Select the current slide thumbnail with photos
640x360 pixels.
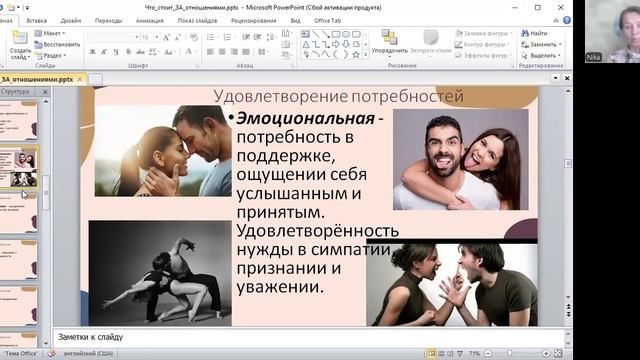pos(19,168)
